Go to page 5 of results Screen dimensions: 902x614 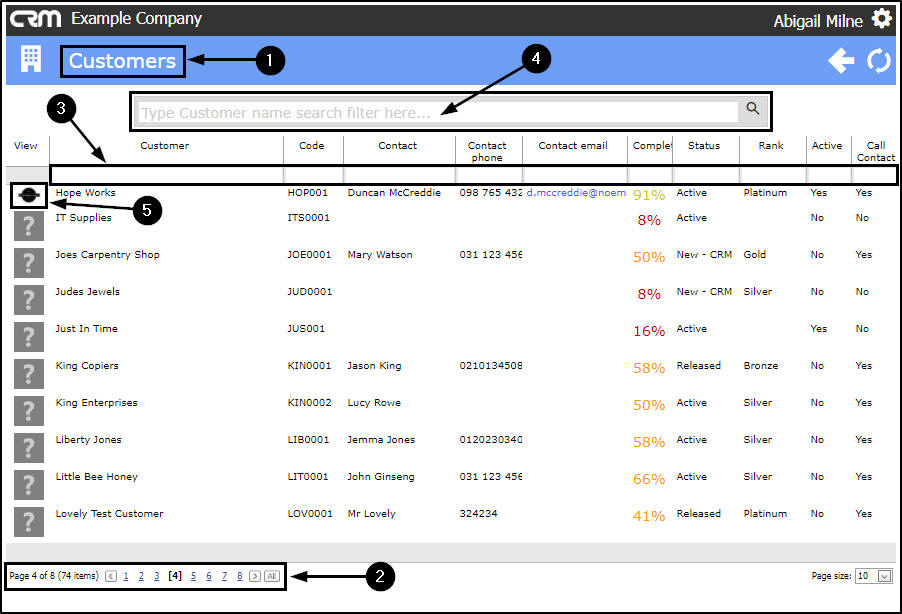pyautogui.click(x=193, y=576)
